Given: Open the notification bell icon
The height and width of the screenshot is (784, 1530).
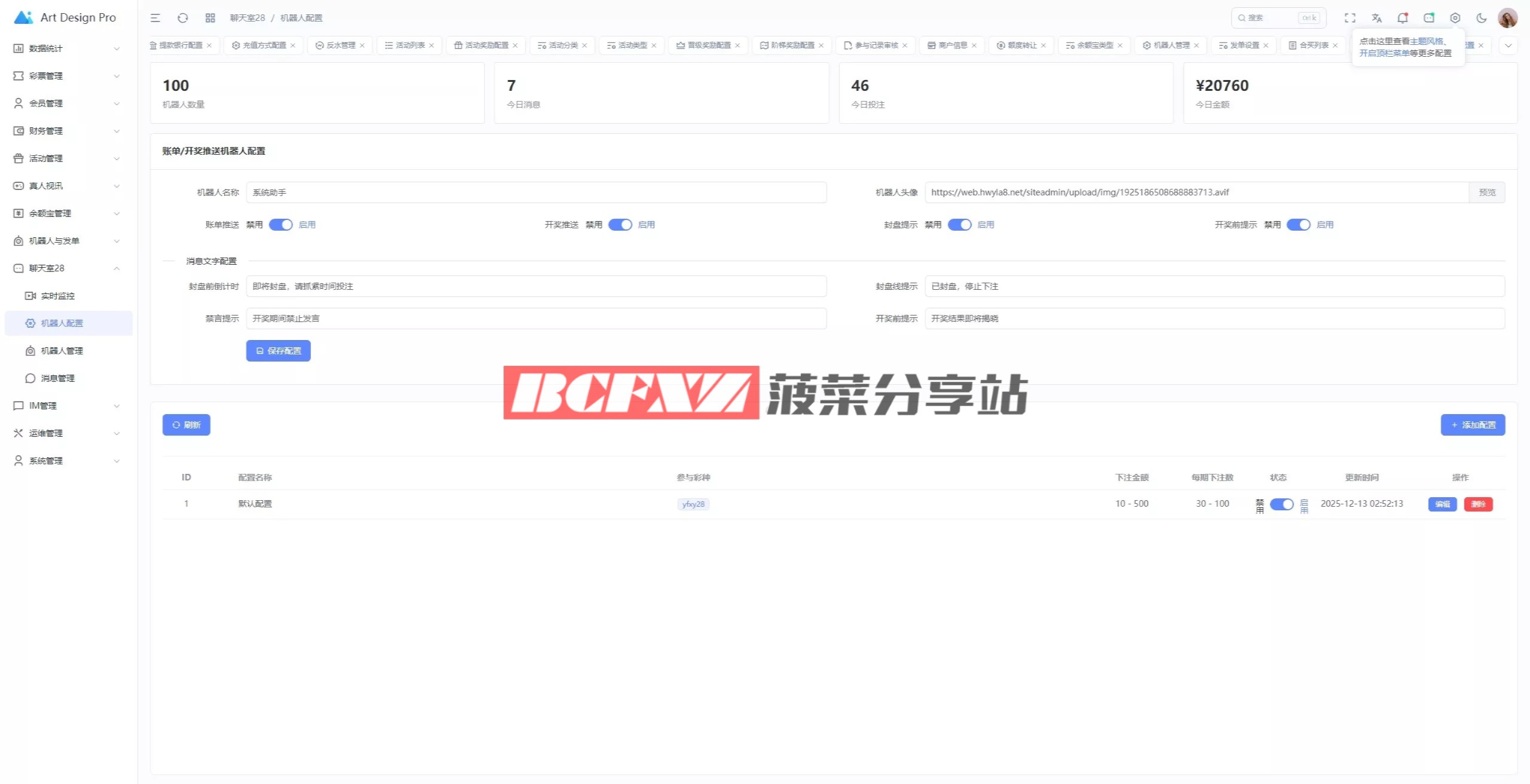Looking at the screenshot, I should coord(1402,18).
